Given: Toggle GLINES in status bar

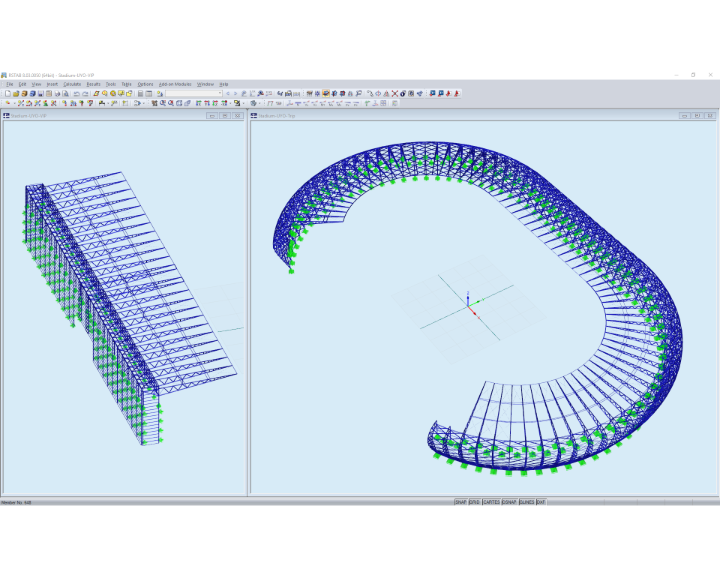Looking at the screenshot, I should coord(527,502).
